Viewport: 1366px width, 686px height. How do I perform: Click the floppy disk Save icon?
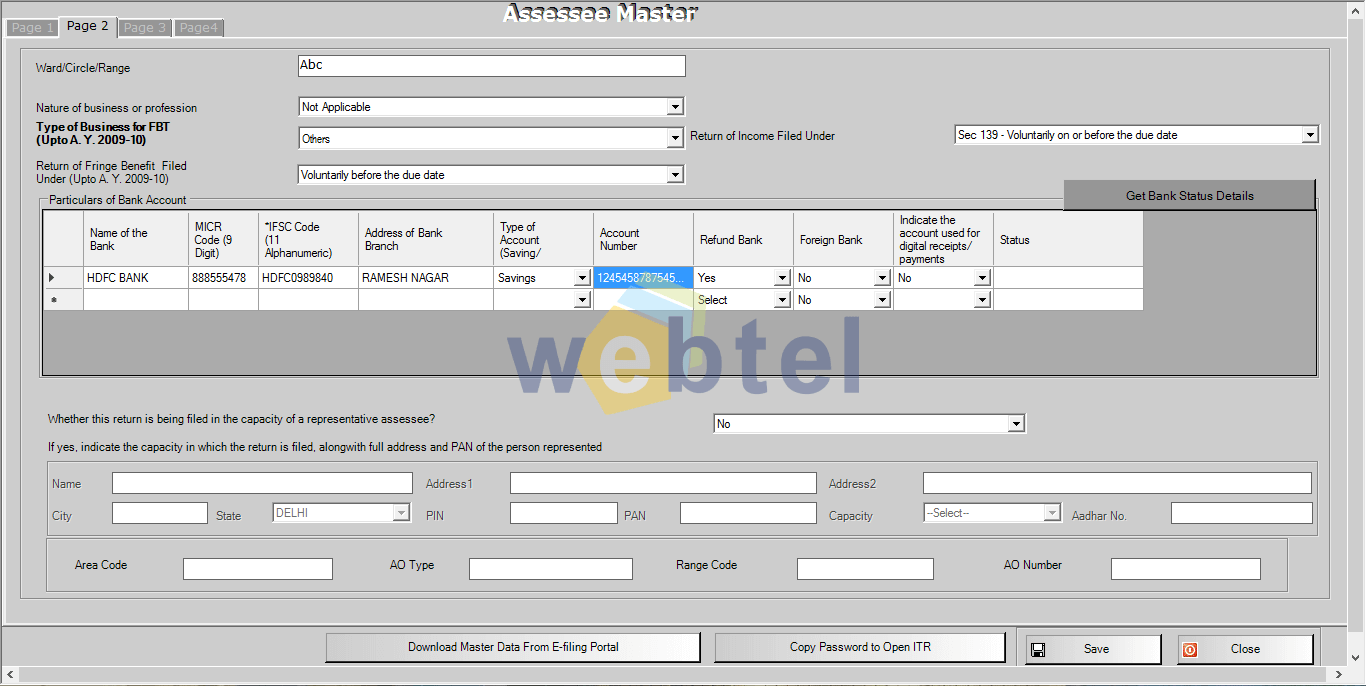pos(1038,649)
